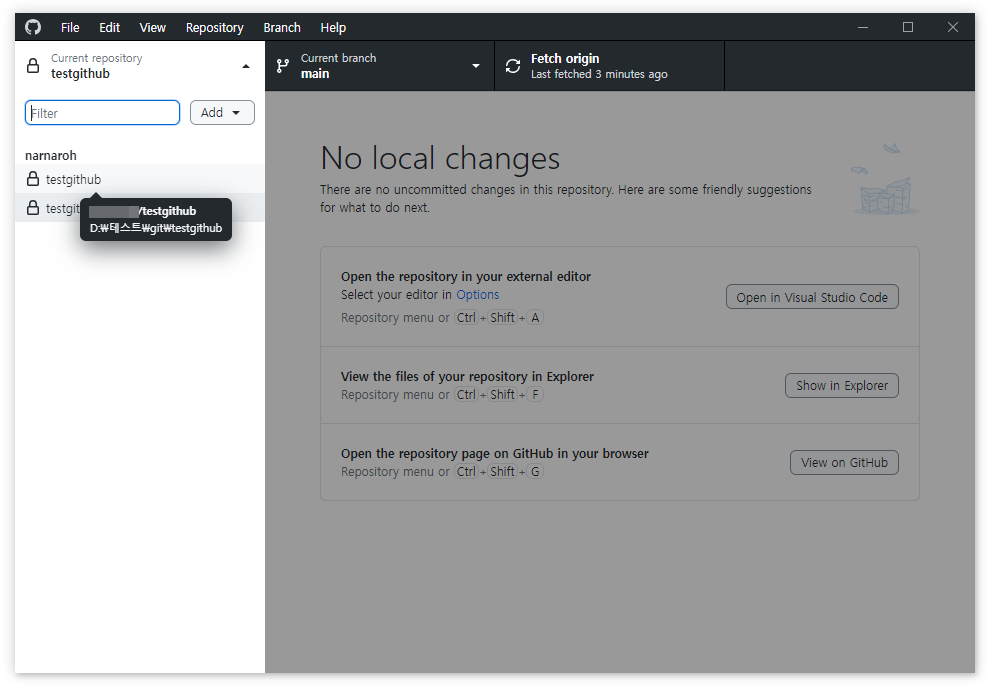The height and width of the screenshot is (689, 993).
Task: Click the narnaroh account group header
Action: point(51,156)
